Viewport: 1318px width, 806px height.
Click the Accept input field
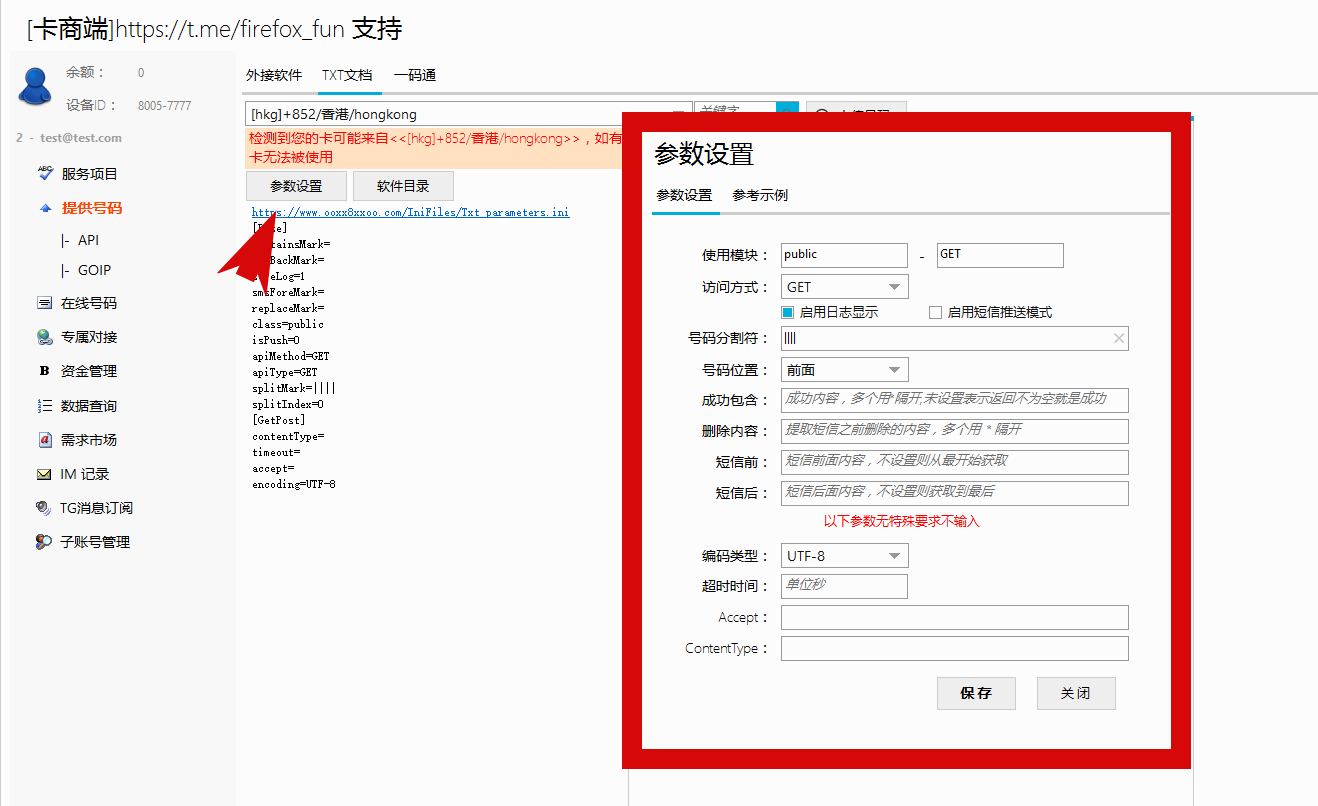tap(955, 617)
